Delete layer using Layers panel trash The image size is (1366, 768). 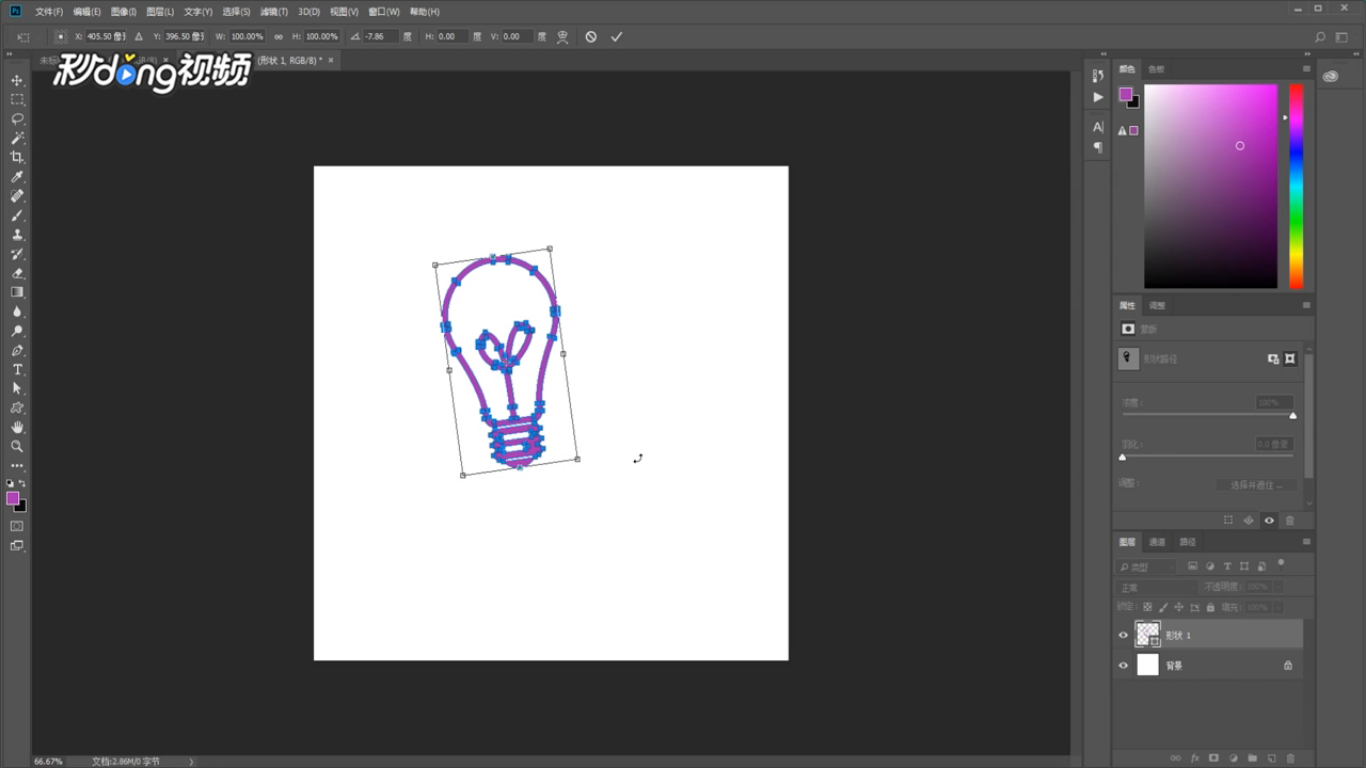[x=1290, y=758]
